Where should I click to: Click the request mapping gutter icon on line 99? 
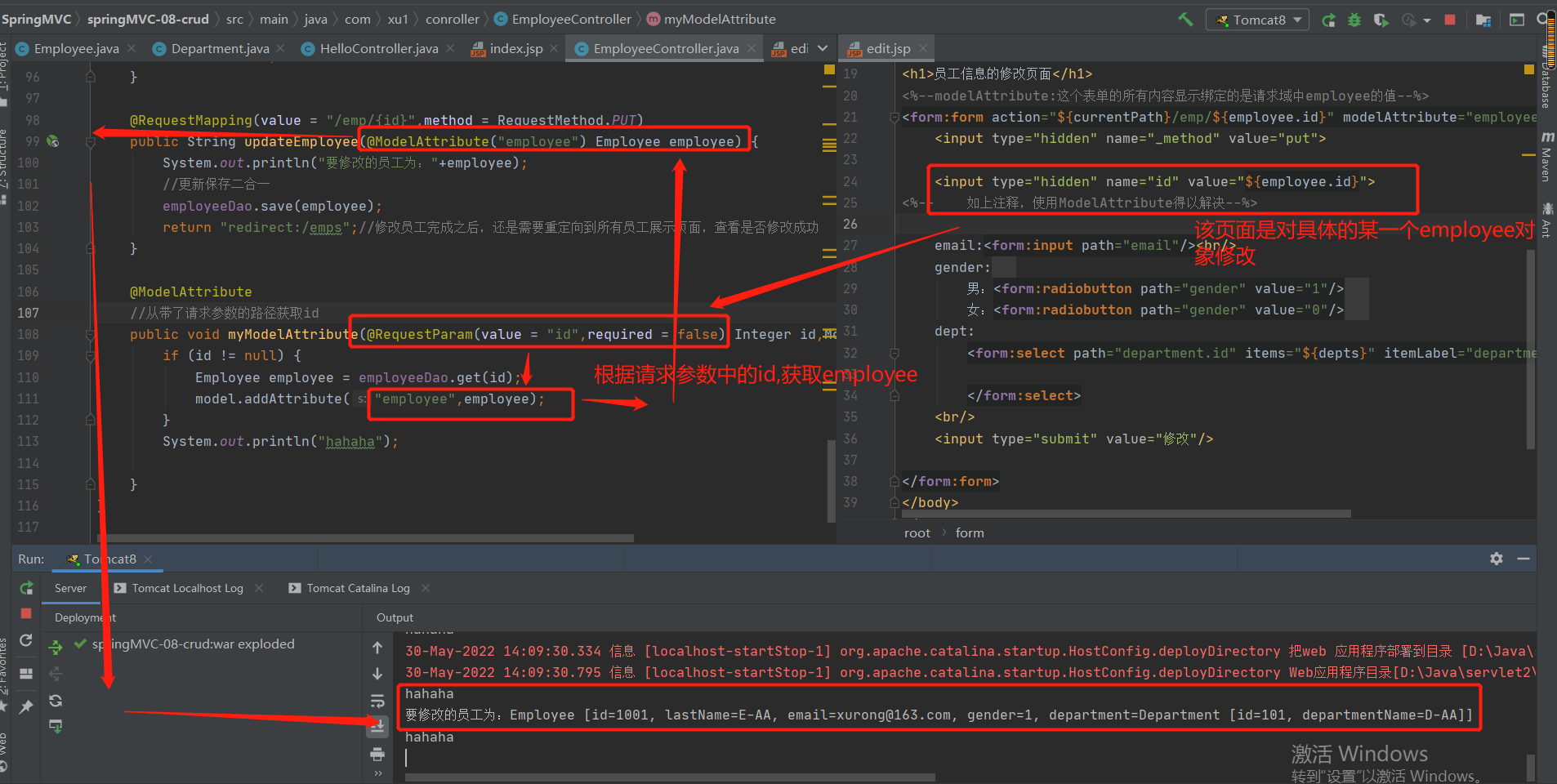pyautogui.click(x=53, y=141)
